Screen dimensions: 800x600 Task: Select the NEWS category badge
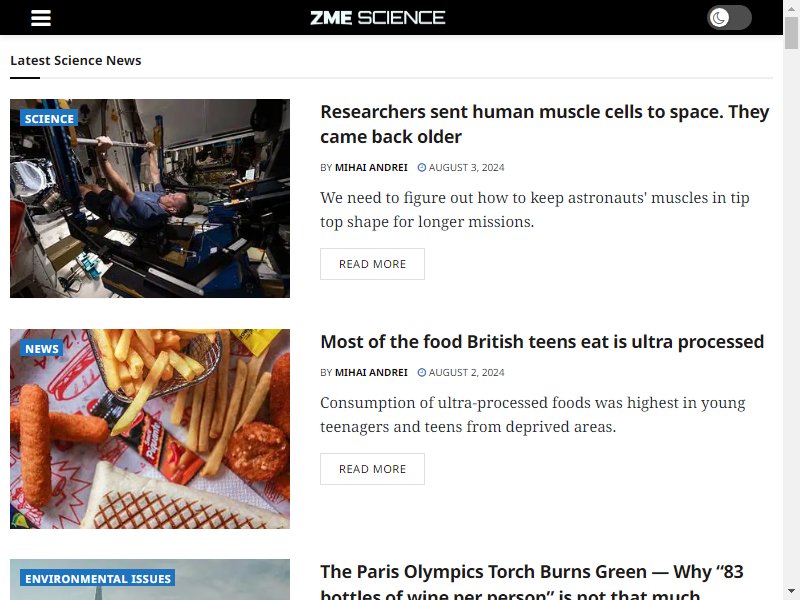42,349
